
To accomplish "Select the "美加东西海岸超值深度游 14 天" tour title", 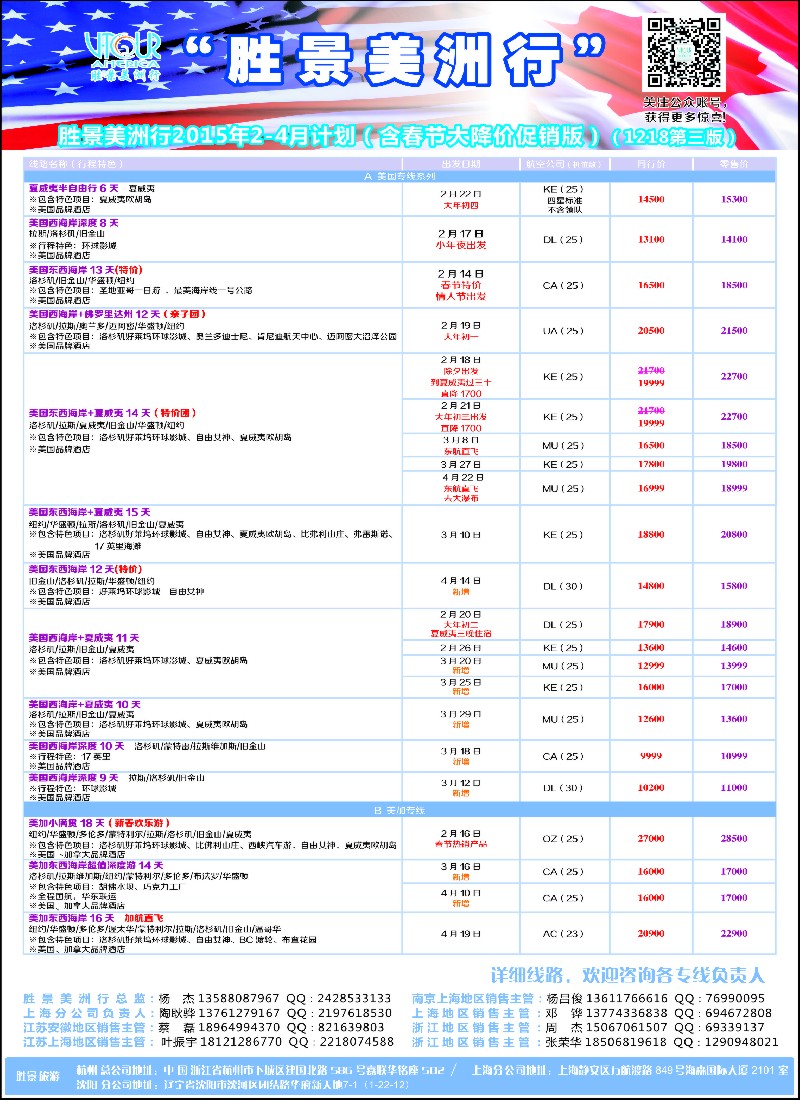I will tap(95, 865).
